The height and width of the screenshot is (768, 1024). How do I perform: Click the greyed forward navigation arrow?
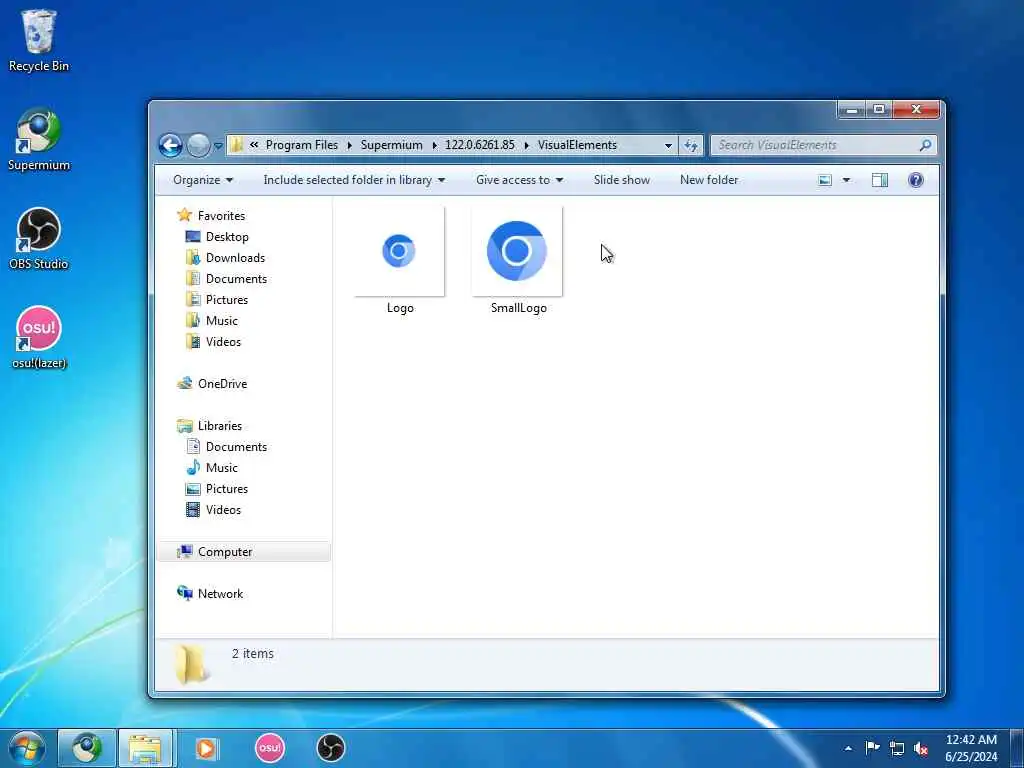tap(199, 145)
